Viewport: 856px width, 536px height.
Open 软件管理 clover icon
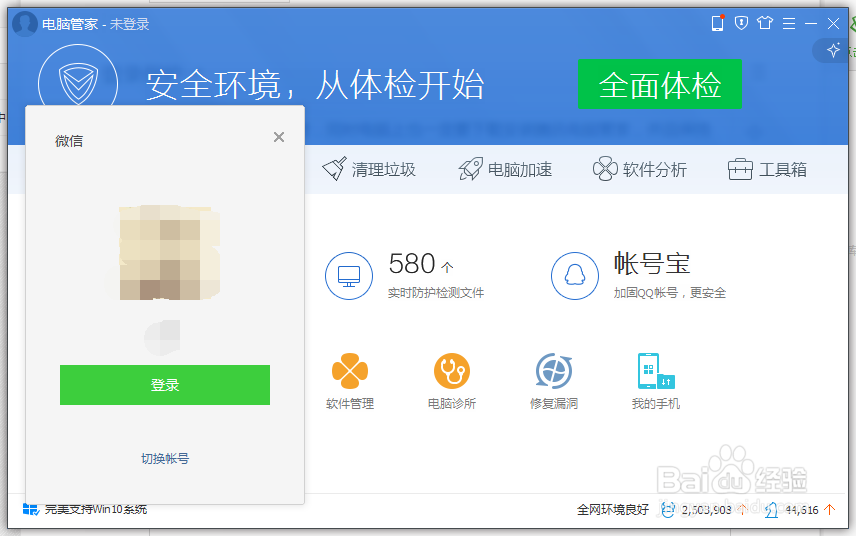tap(350, 371)
